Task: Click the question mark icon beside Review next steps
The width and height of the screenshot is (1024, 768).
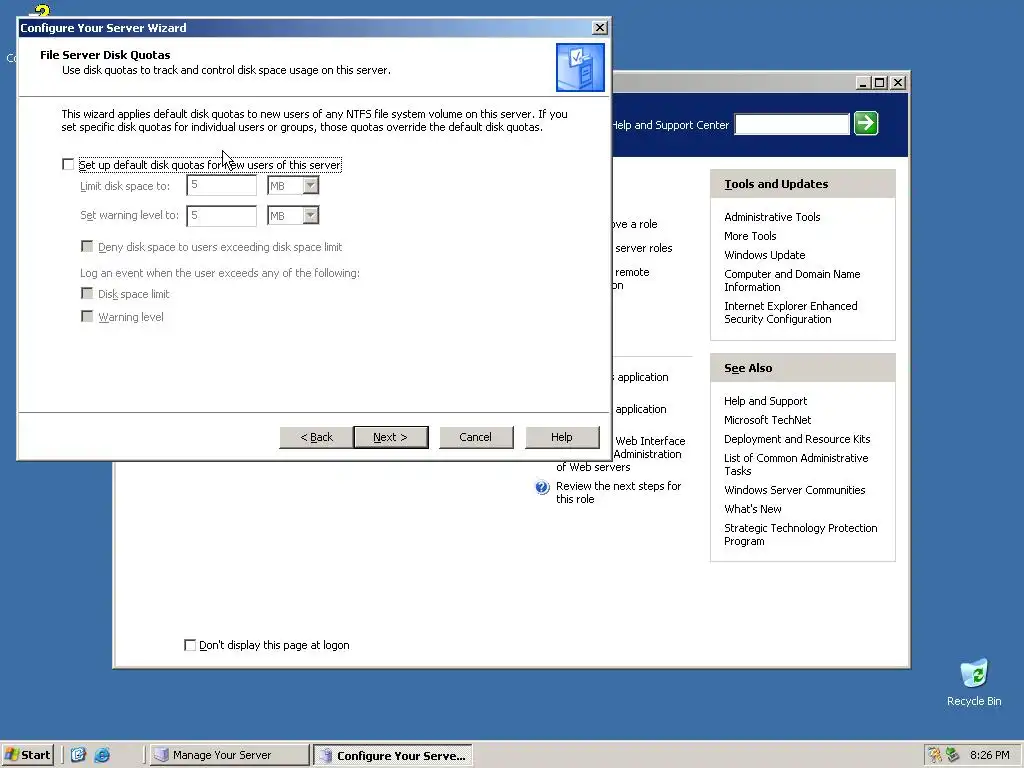Action: click(542, 487)
